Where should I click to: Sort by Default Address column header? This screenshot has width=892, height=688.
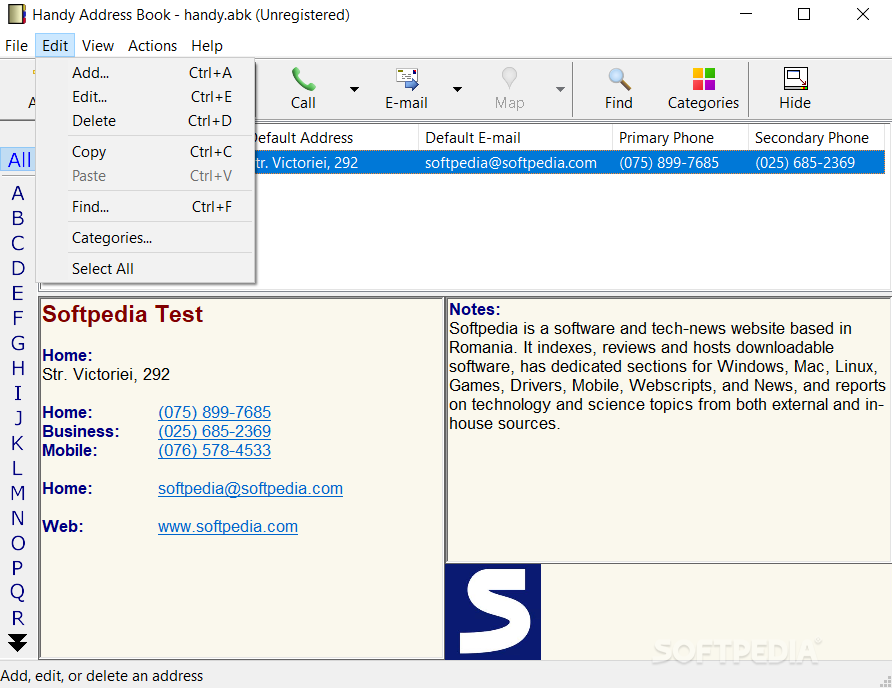337,138
